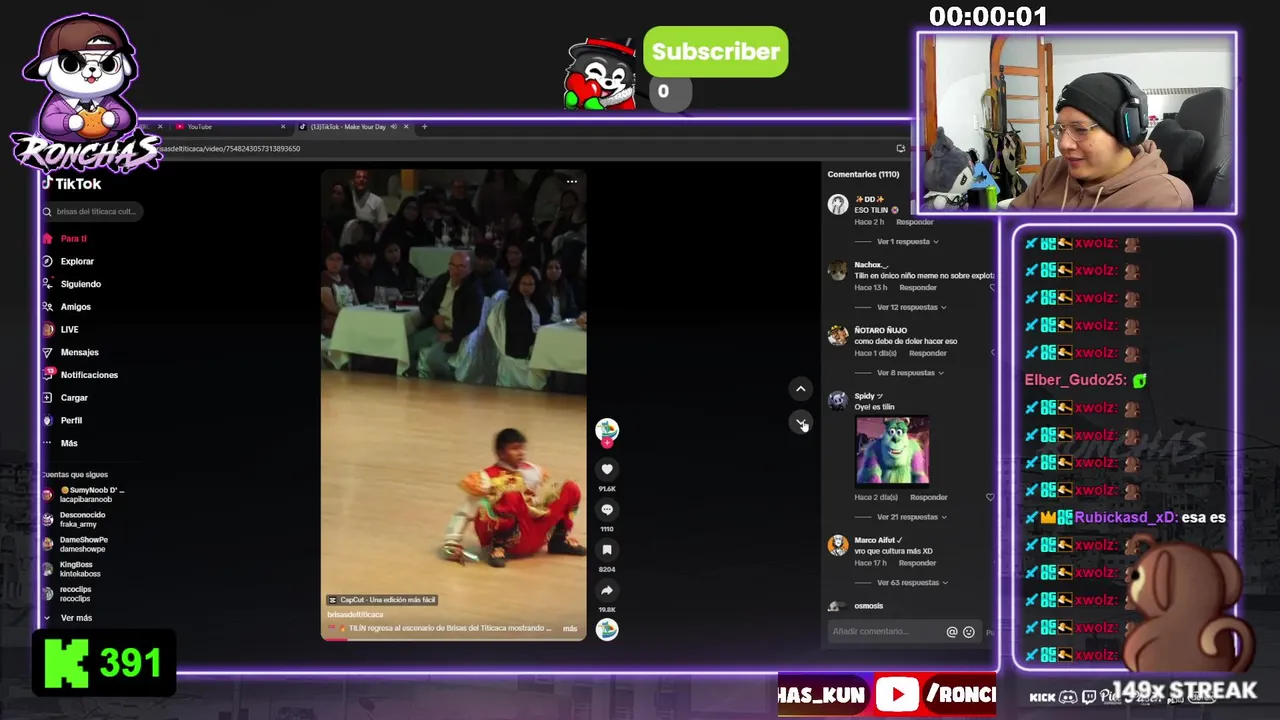Viewport: 1280px width, 720px height.
Task: Click the Añadir comentario field
Action: [885, 632]
